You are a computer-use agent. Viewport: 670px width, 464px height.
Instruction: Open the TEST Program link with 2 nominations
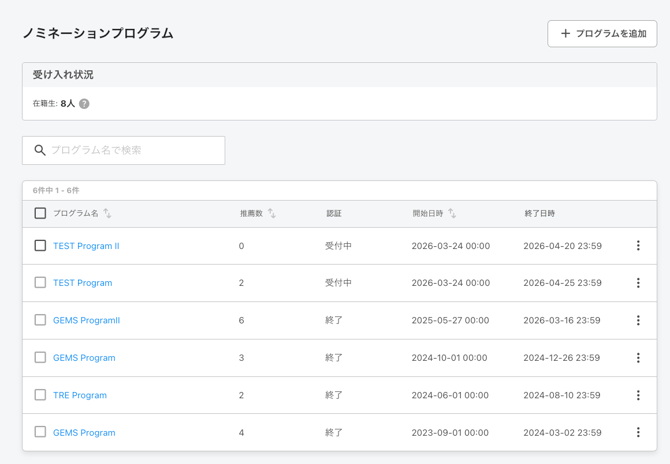pos(82,283)
